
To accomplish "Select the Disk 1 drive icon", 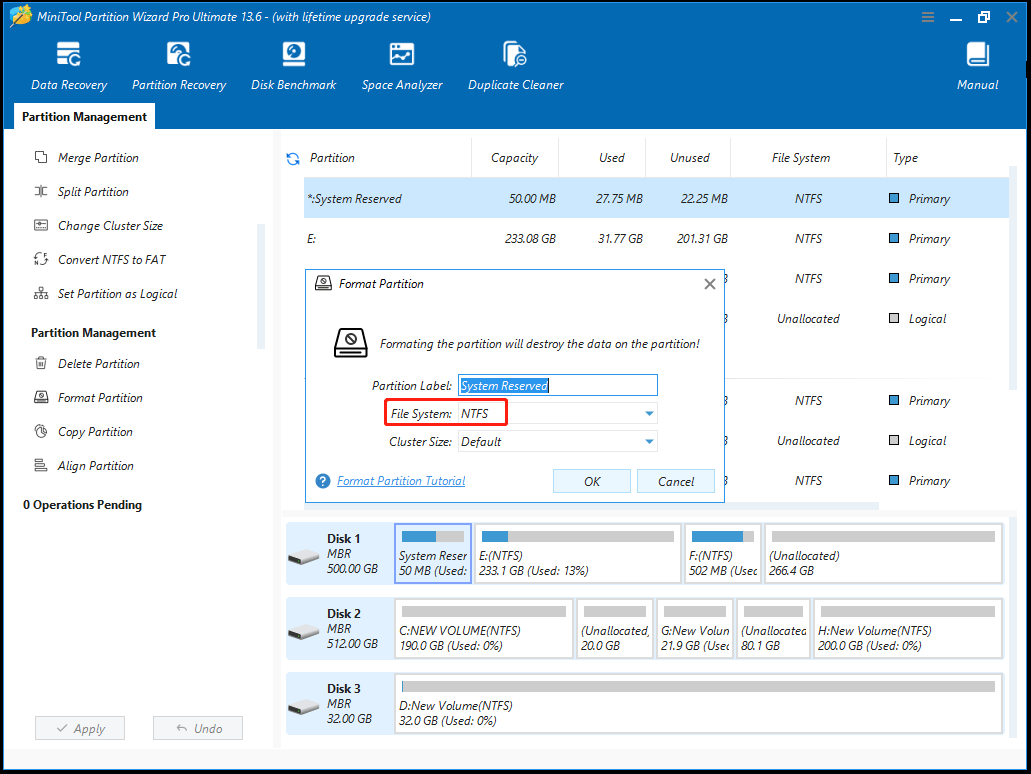I will tap(304, 557).
